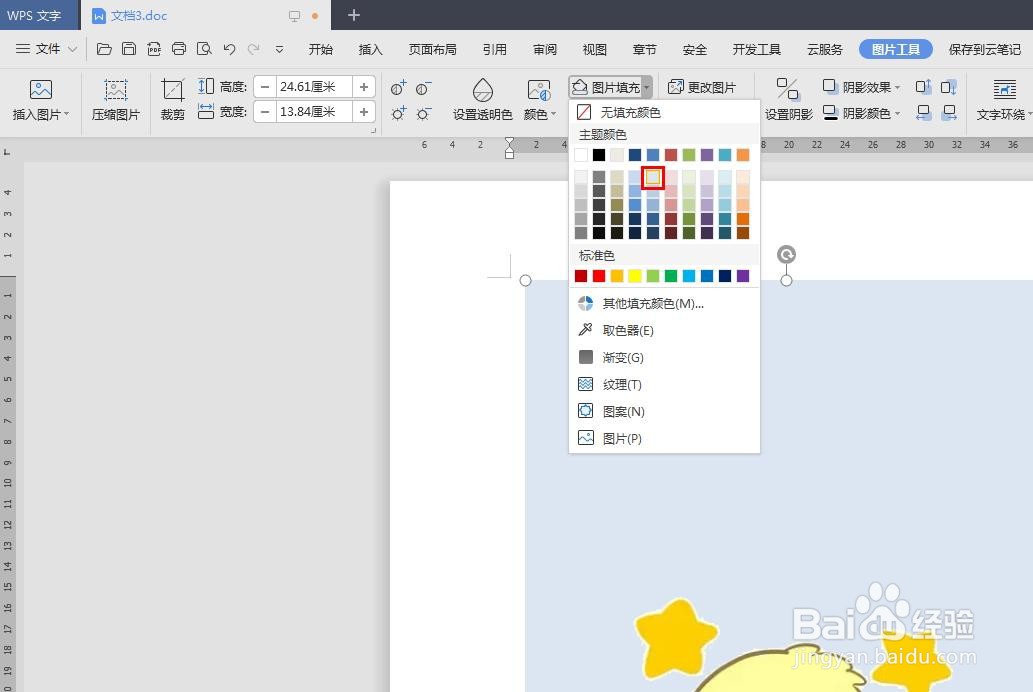Pick the orange theme color swatch
Image resolution: width=1033 pixels, height=692 pixels.
(x=742, y=155)
